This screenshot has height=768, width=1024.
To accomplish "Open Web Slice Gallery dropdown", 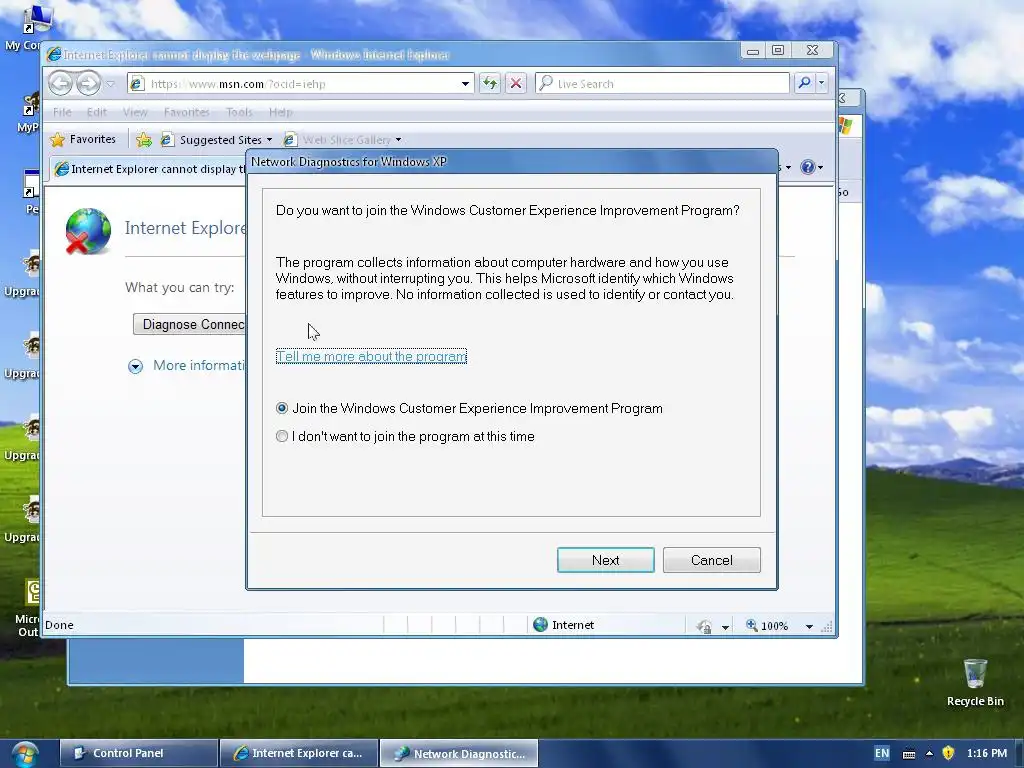I will click(343, 140).
